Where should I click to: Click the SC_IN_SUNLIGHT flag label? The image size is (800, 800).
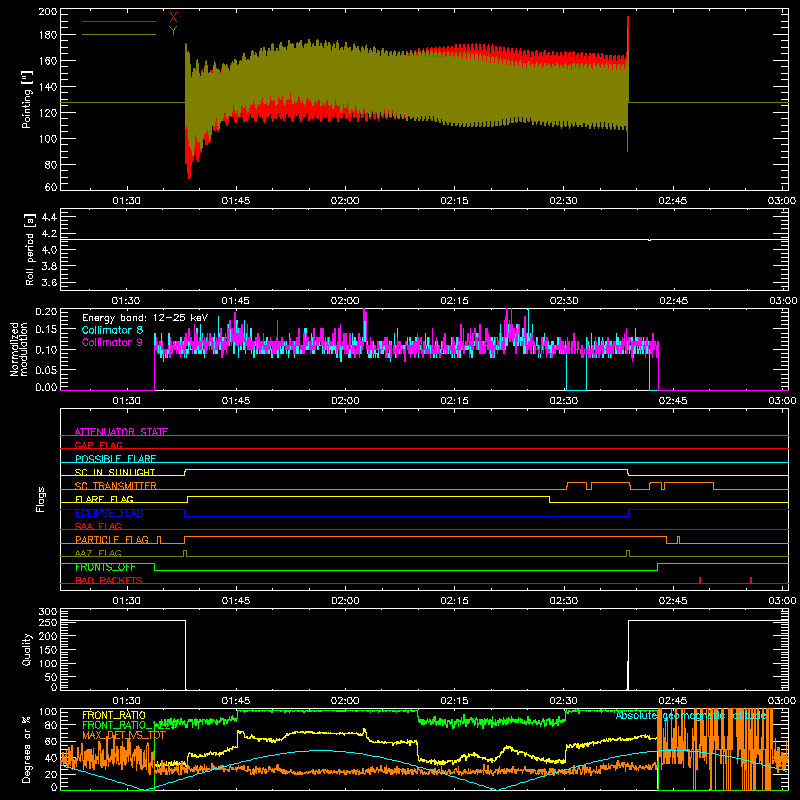point(115,472)
